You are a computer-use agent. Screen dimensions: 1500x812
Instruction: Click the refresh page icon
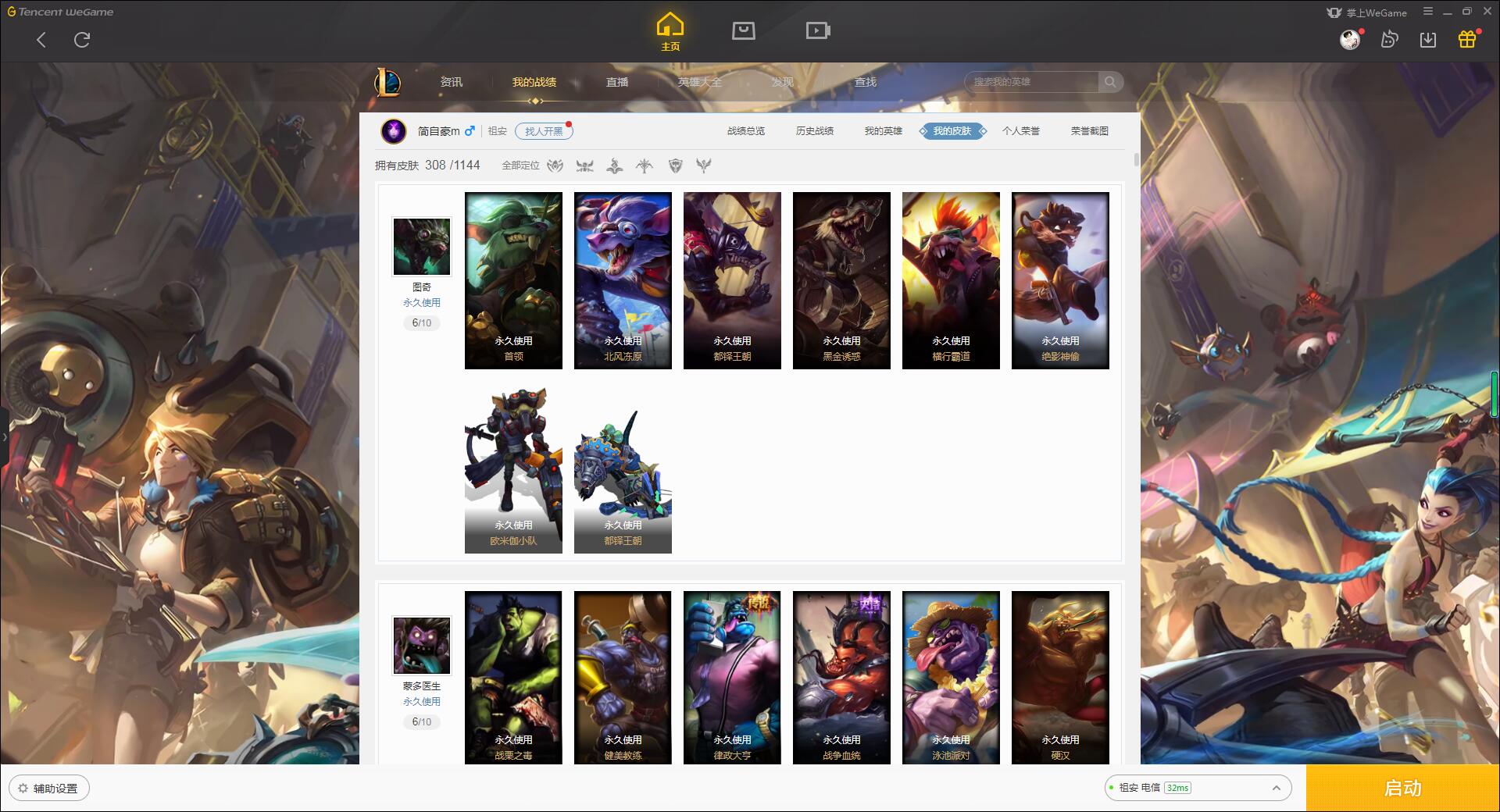click(x=82, y=40)
